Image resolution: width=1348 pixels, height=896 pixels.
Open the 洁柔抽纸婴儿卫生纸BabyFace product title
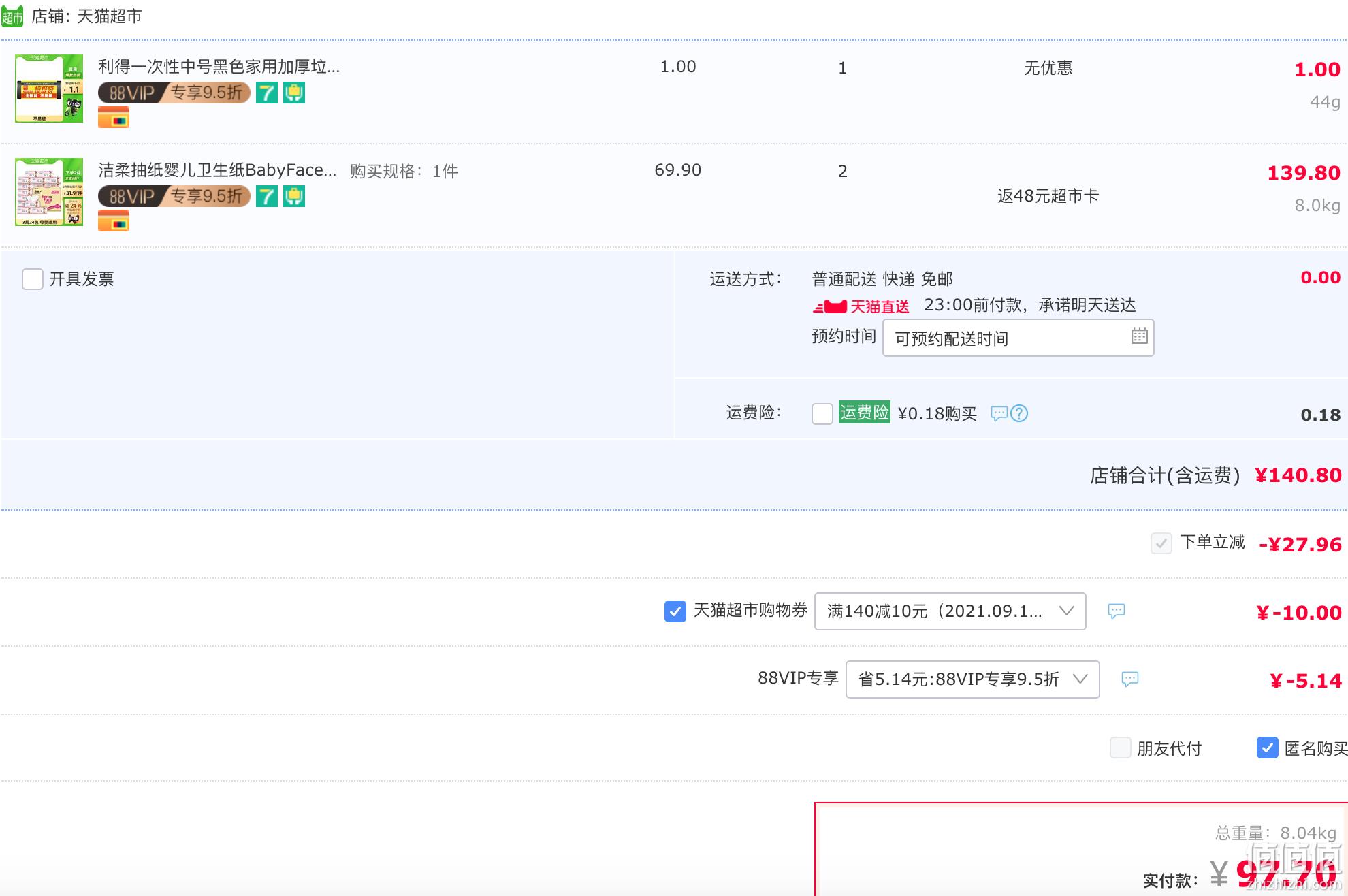(x=217, y=170)
